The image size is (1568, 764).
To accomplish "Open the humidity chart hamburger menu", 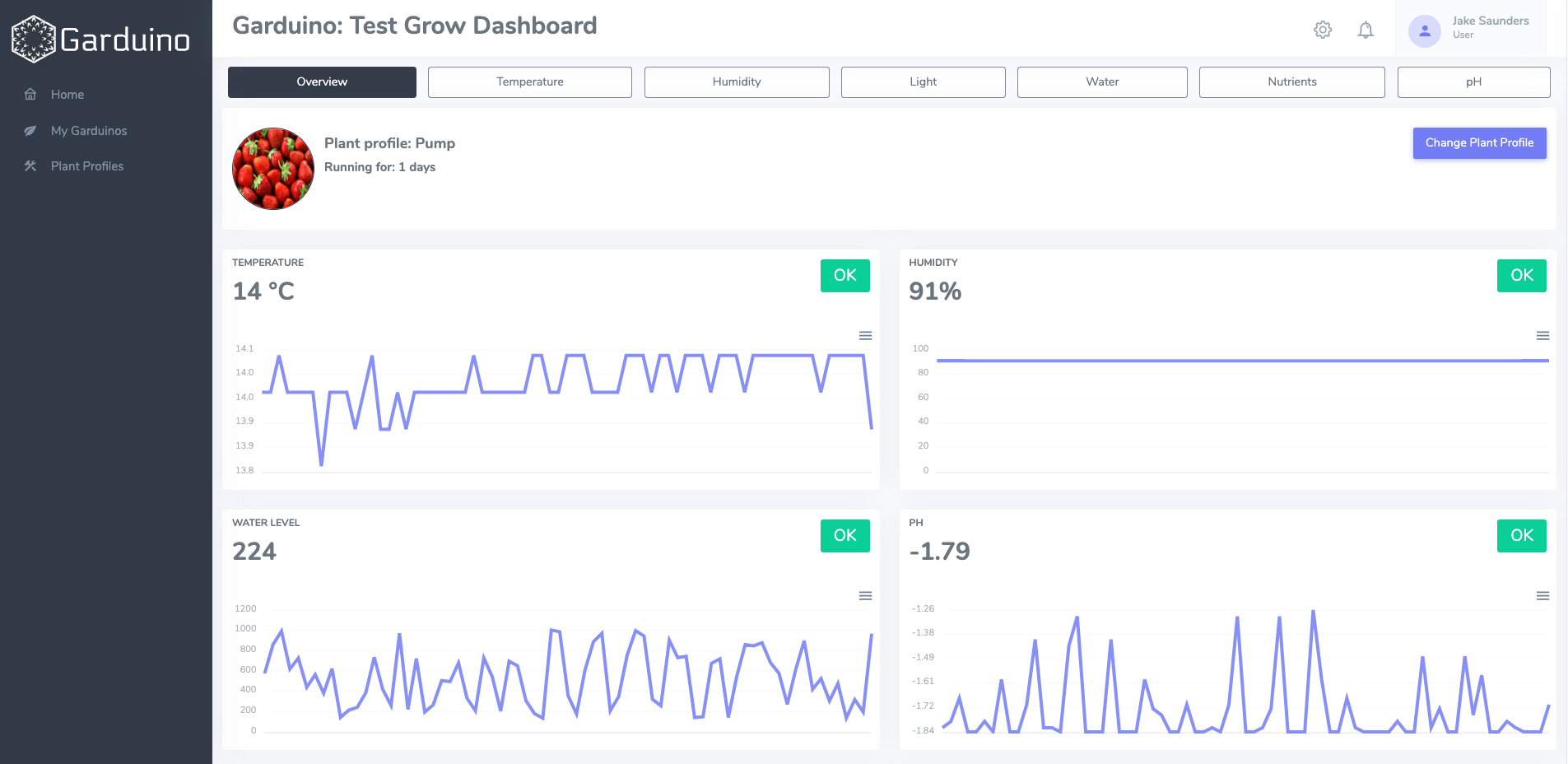I will [1542, 336].
